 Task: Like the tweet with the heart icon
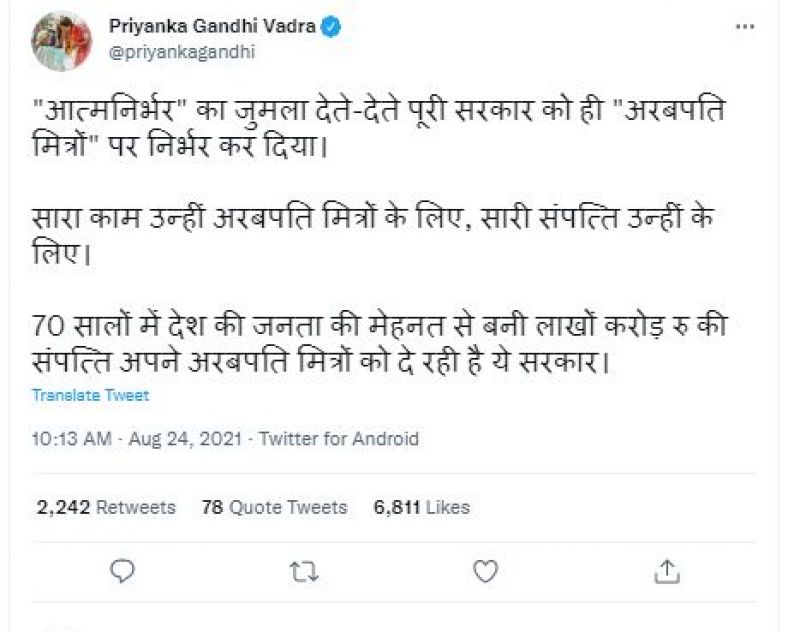485,570
